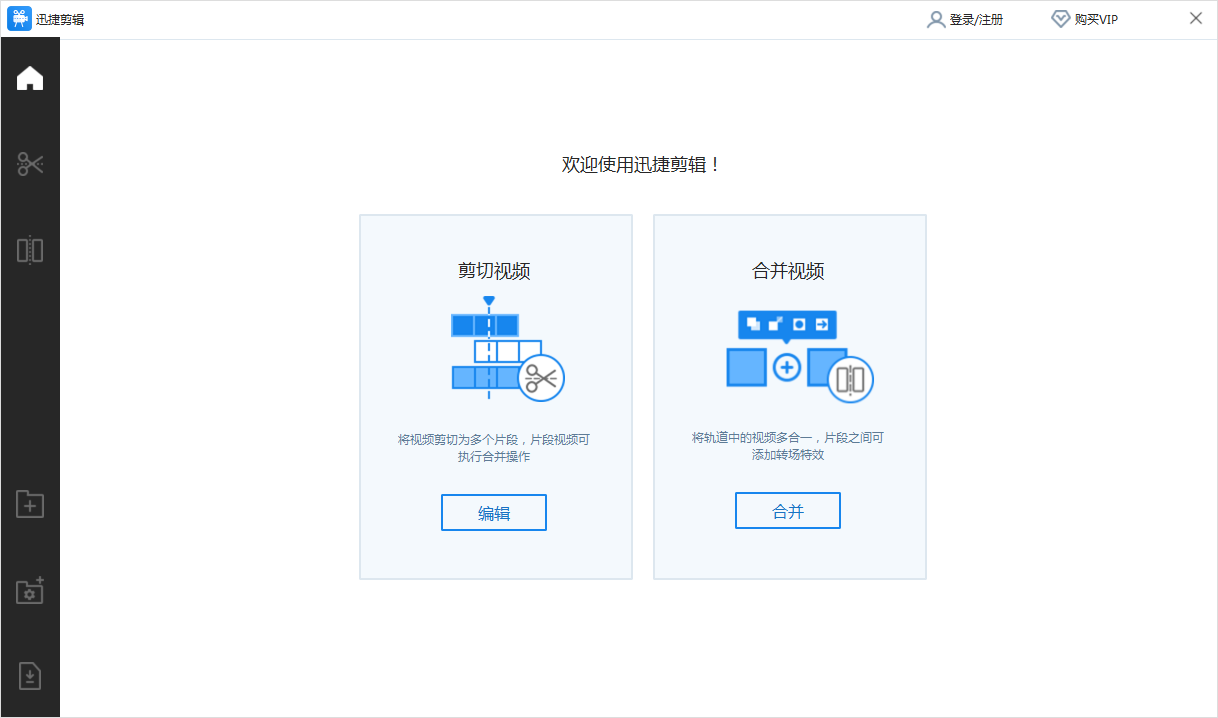
Task: Click the 剪切视频 card title text
Action: 495,270
